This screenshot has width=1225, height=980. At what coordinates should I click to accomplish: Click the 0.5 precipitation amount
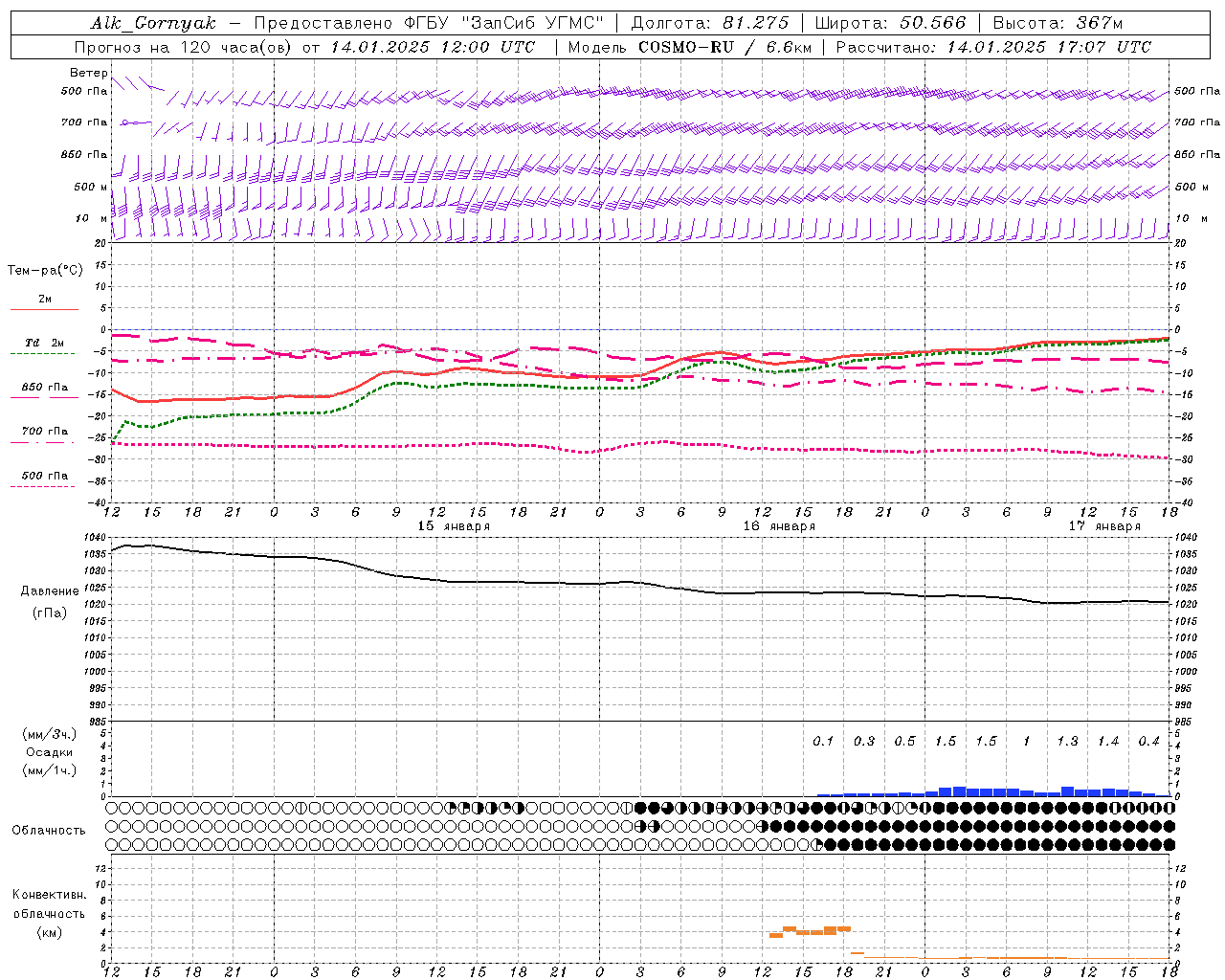point(904,742)
